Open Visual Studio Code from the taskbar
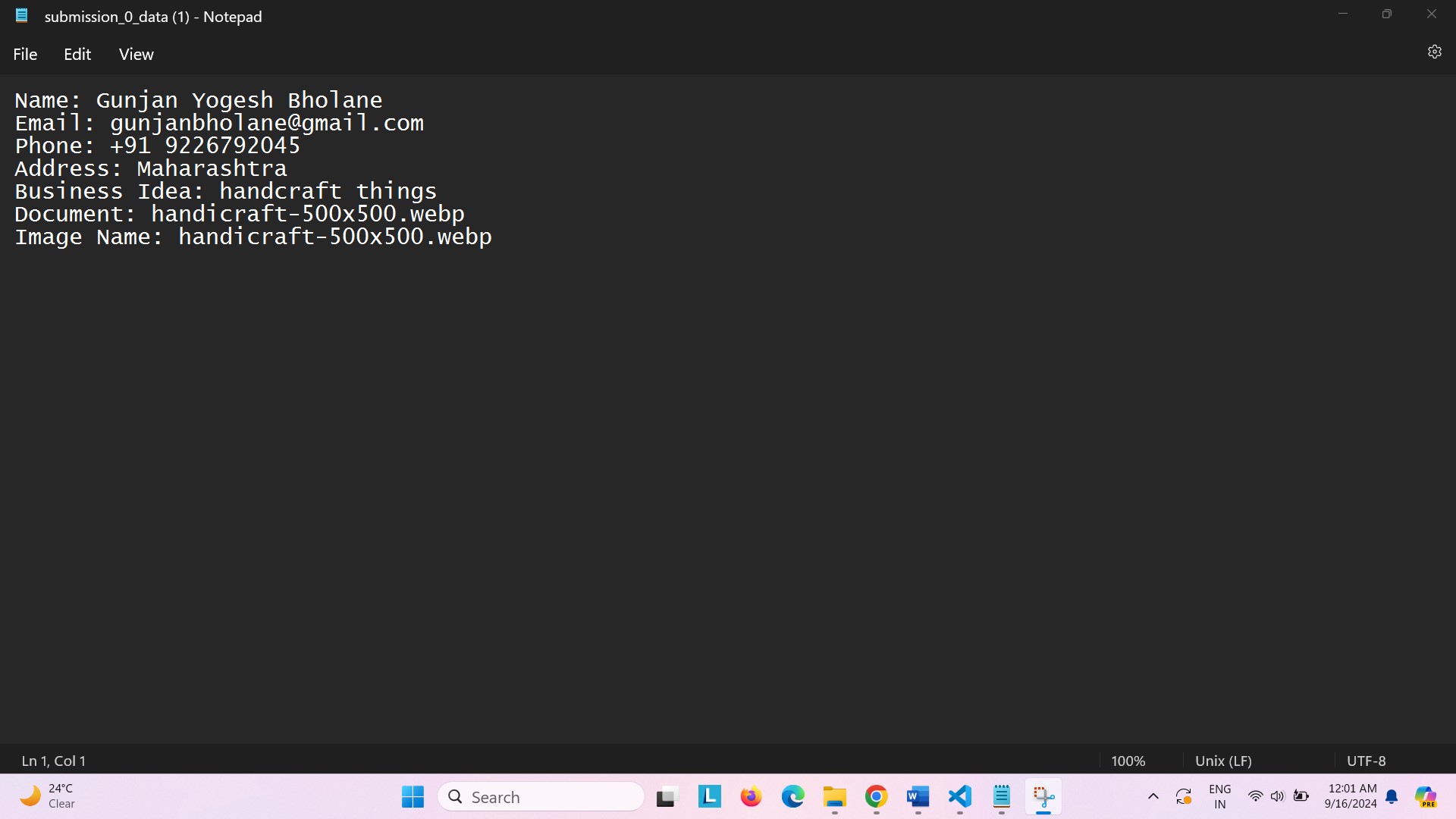Viewport: 1456px width, 819px height. click(x=959, y=797)
